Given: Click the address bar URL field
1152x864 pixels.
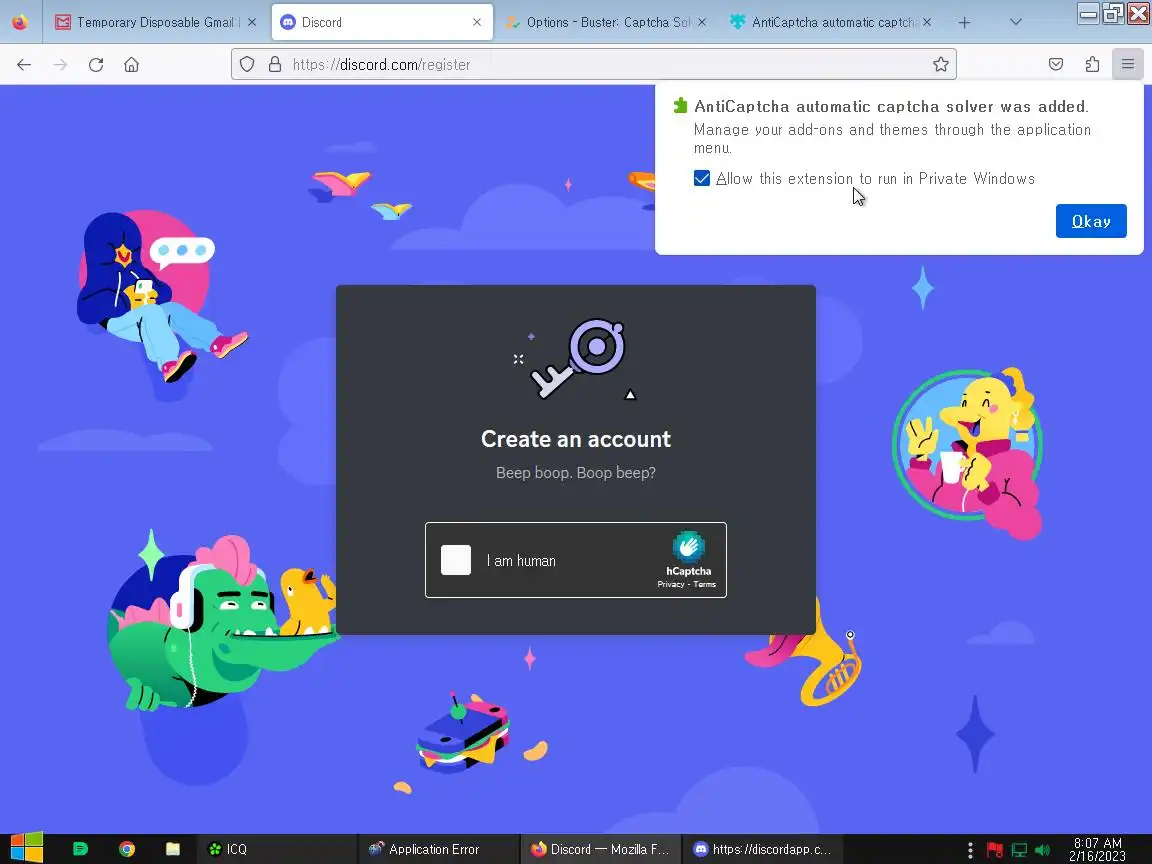Looking at the screenshot, I should click(594, 65).
